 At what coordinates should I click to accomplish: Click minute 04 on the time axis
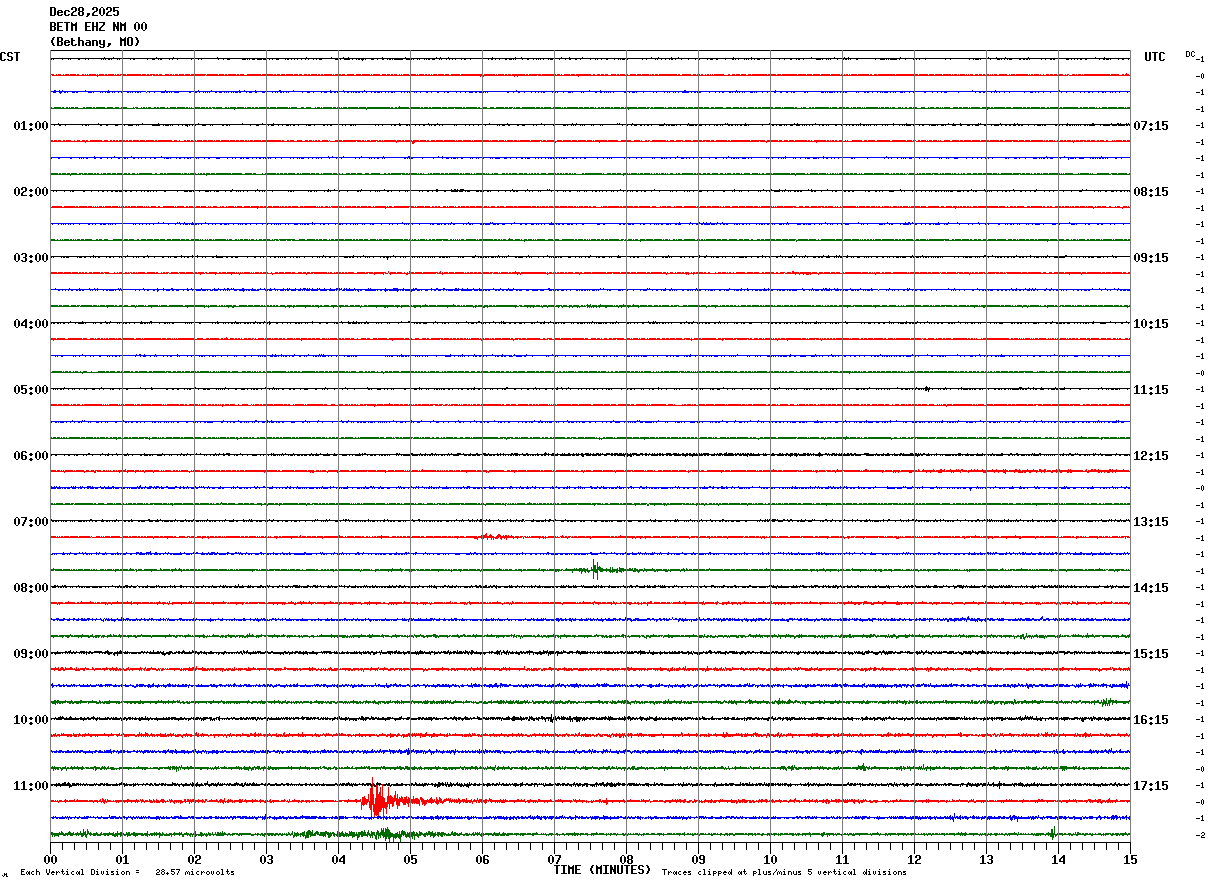(x=338, y=859)
